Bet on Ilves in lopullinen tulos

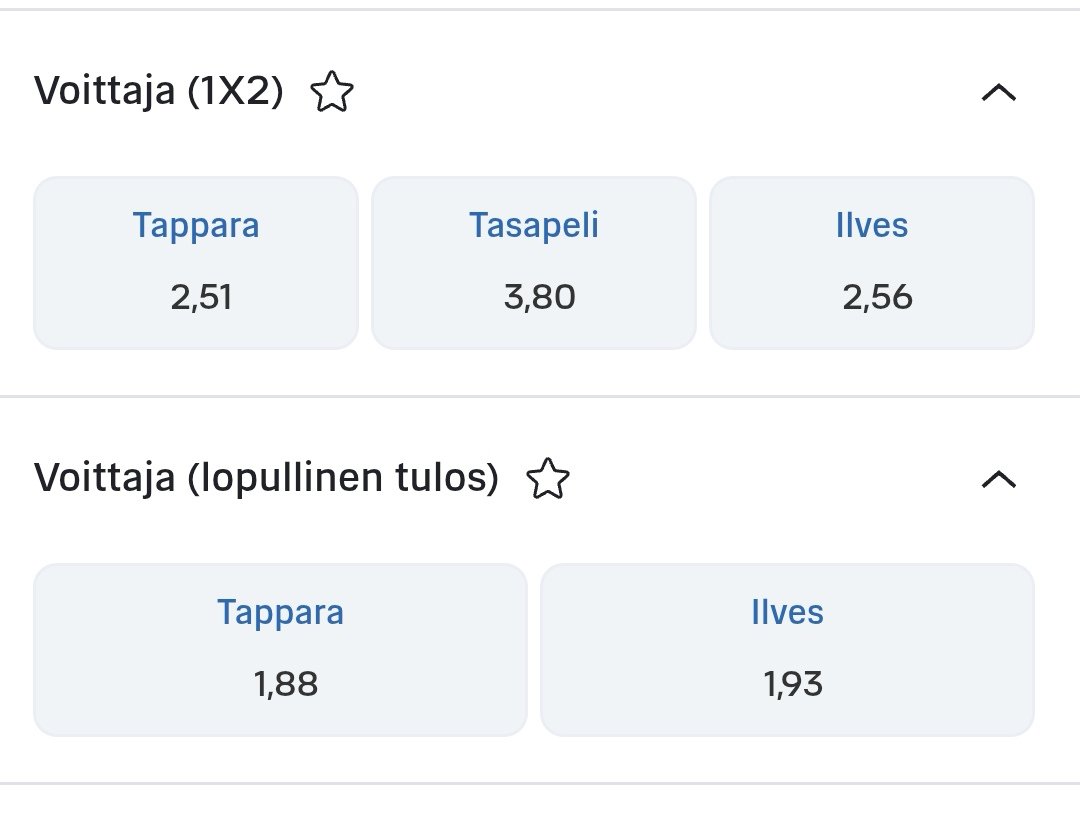click(x=787, y=650)
